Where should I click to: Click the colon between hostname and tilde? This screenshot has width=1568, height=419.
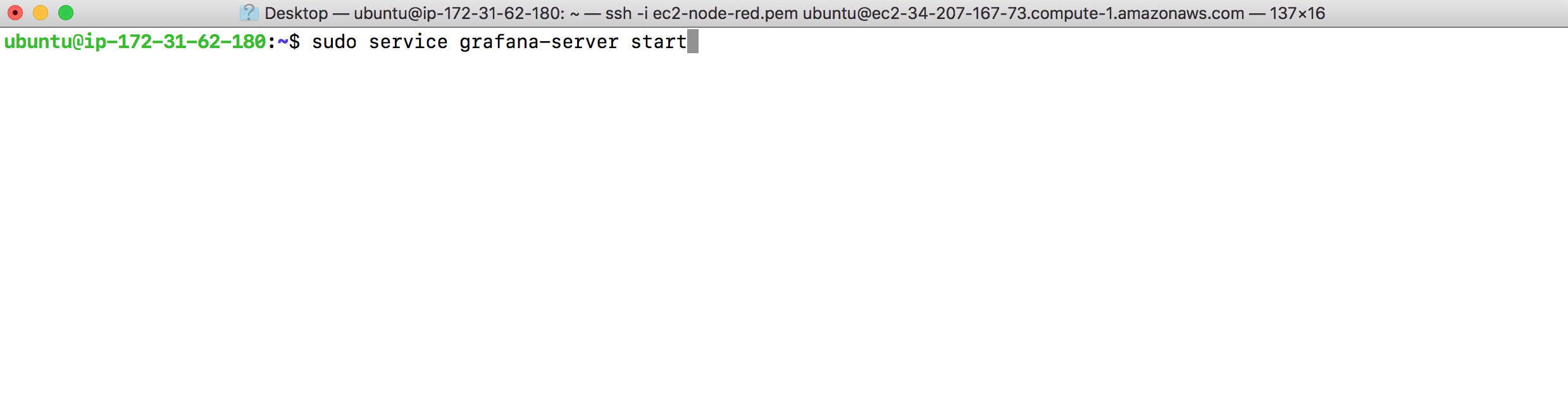click(x=271, y=42)
